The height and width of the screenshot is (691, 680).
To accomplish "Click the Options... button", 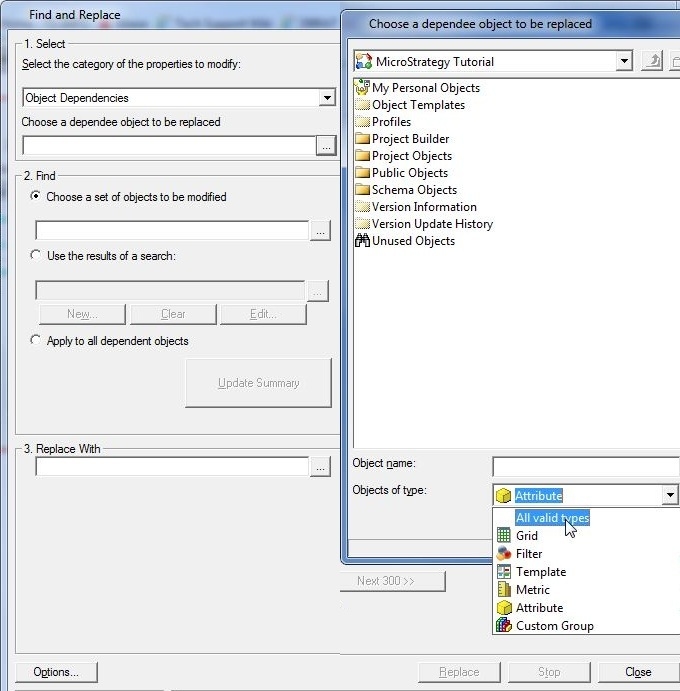I will click(x=56, y=672).
